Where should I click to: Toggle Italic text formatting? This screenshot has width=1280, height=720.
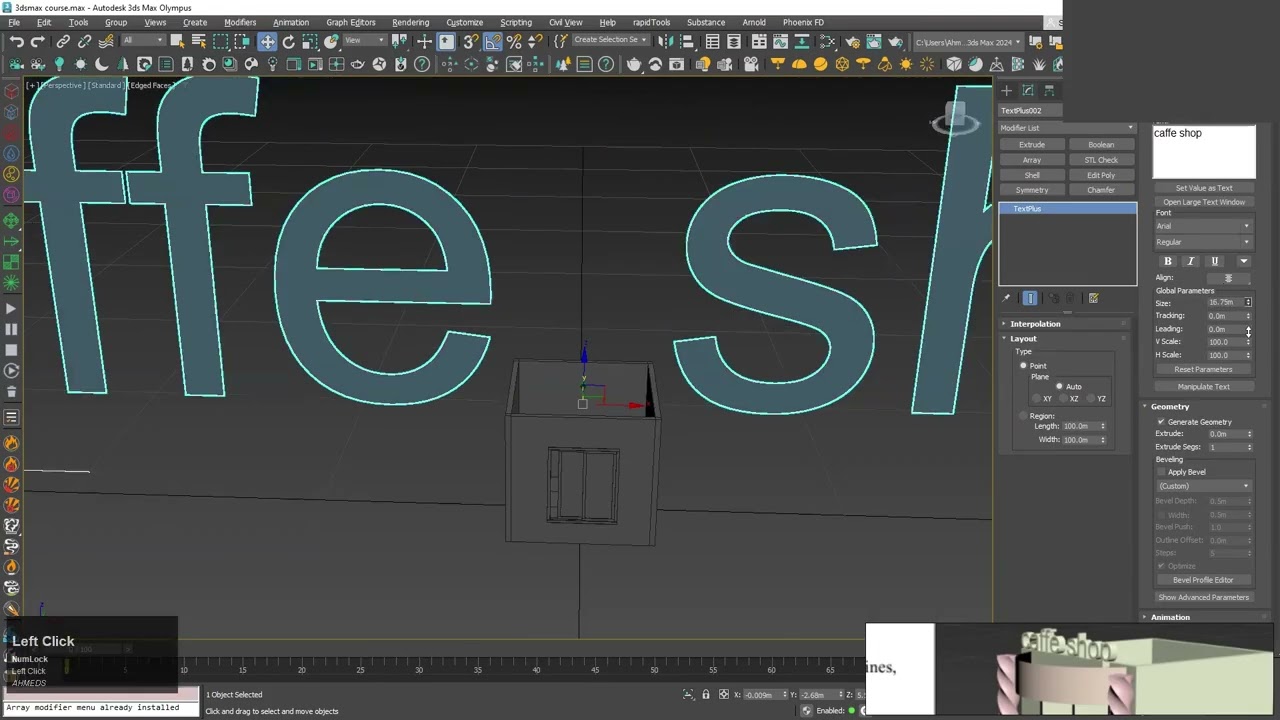point(1190,261)
